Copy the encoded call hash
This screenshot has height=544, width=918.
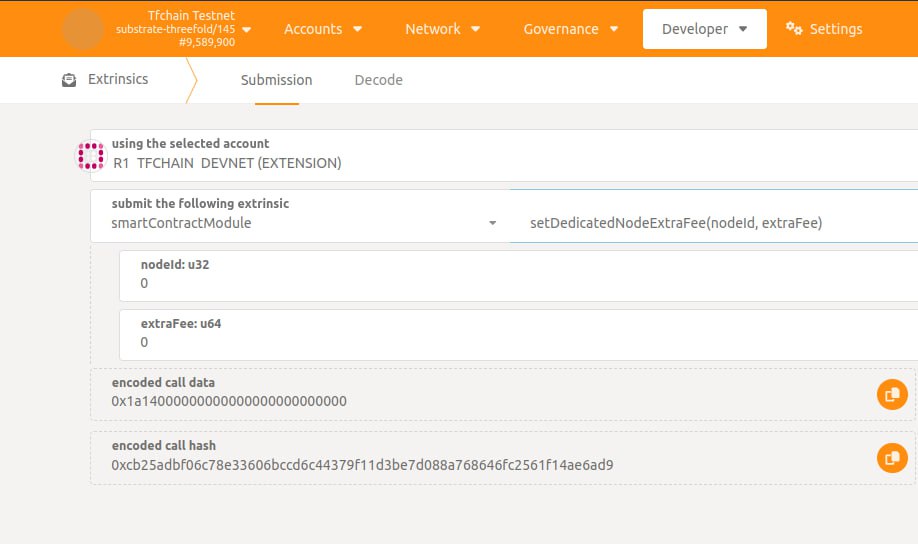click(x=892, y=458)
